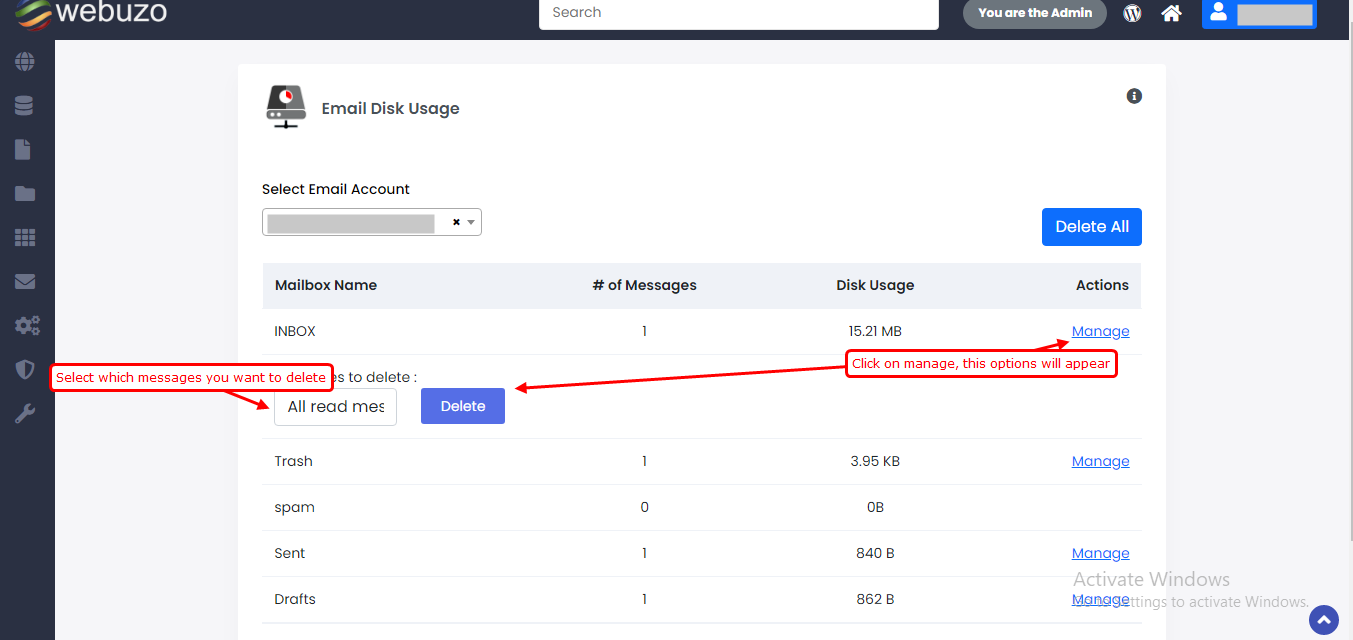Click the wrench tools sidebar icon
The image size is (1353, 640).
click(25, 414)
